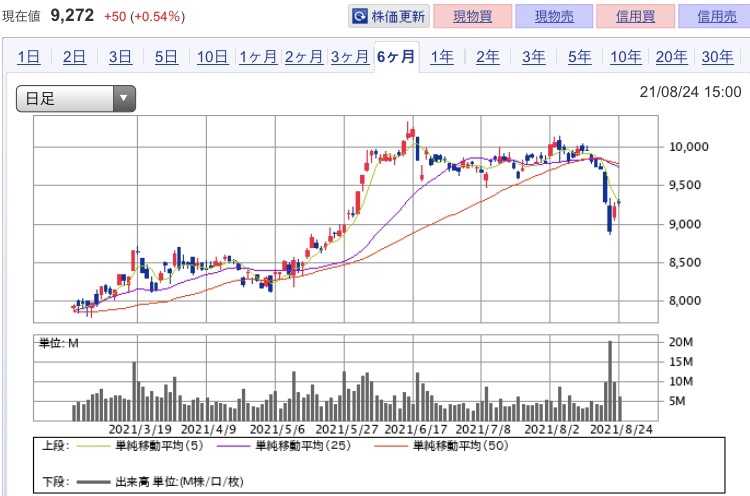750x496 pixels.
Task: Click the purple 25-day average legend line
Action: tap(233, 446)
